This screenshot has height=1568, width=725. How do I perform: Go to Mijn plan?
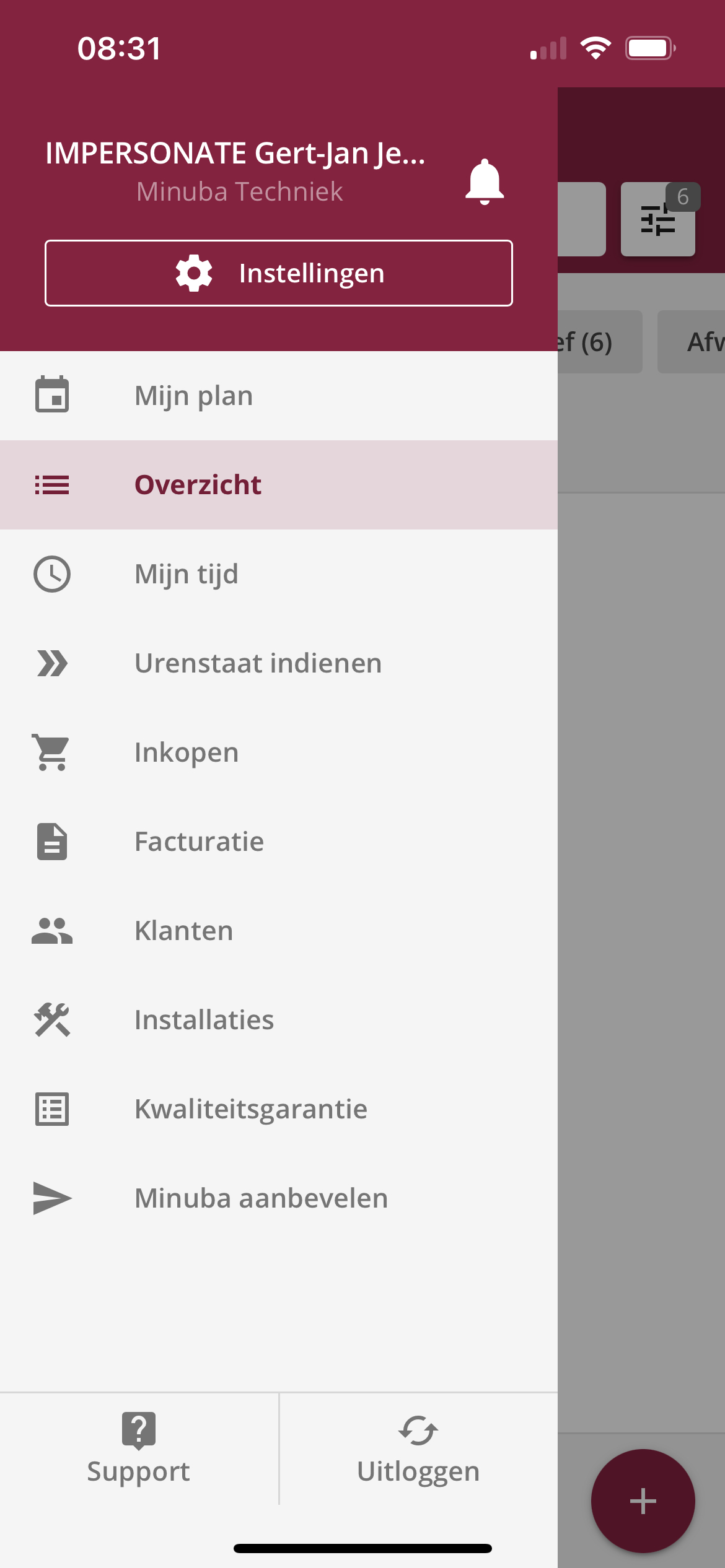(x=279, y=396)
